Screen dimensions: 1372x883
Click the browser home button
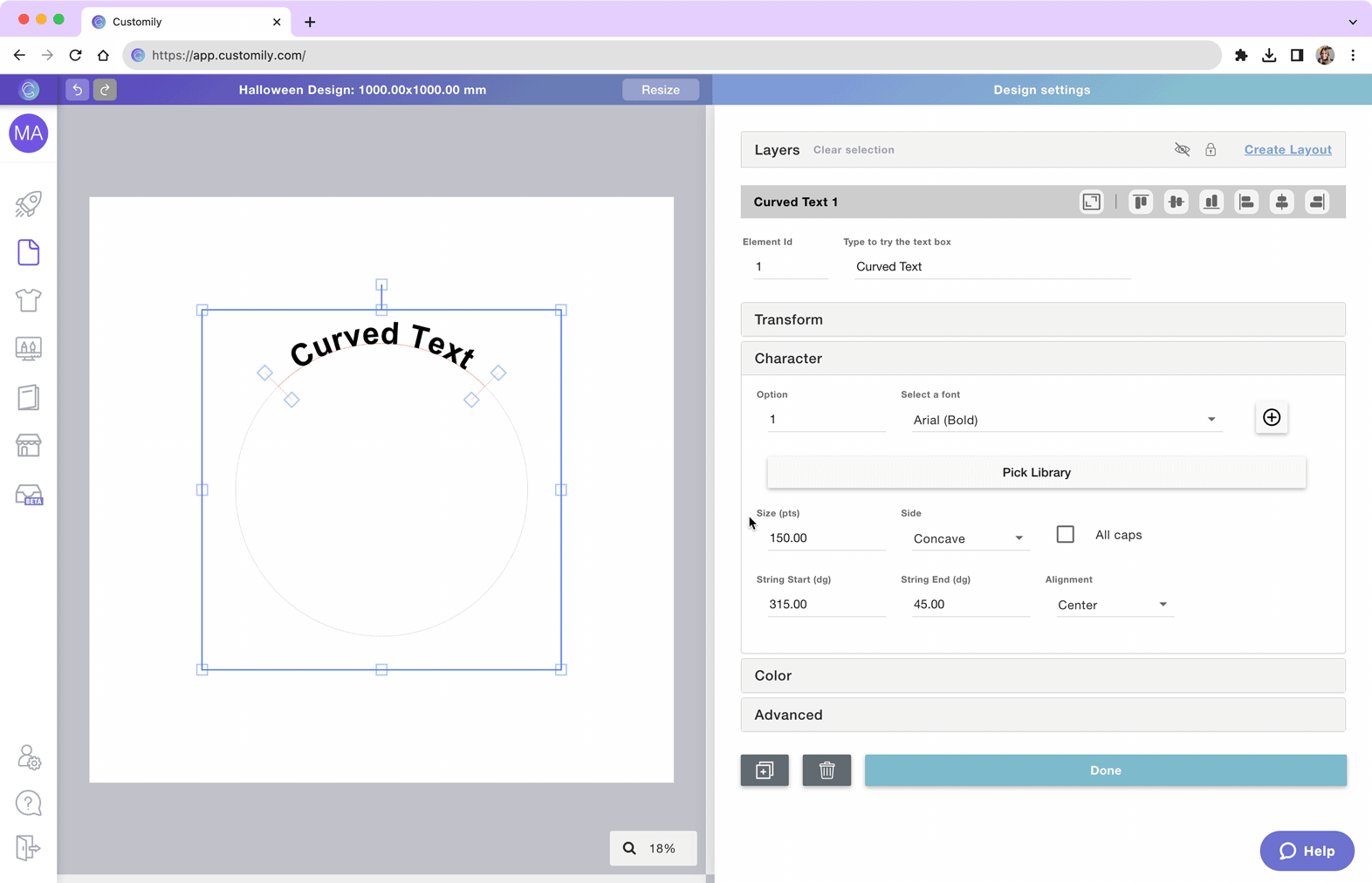[103, 55]
